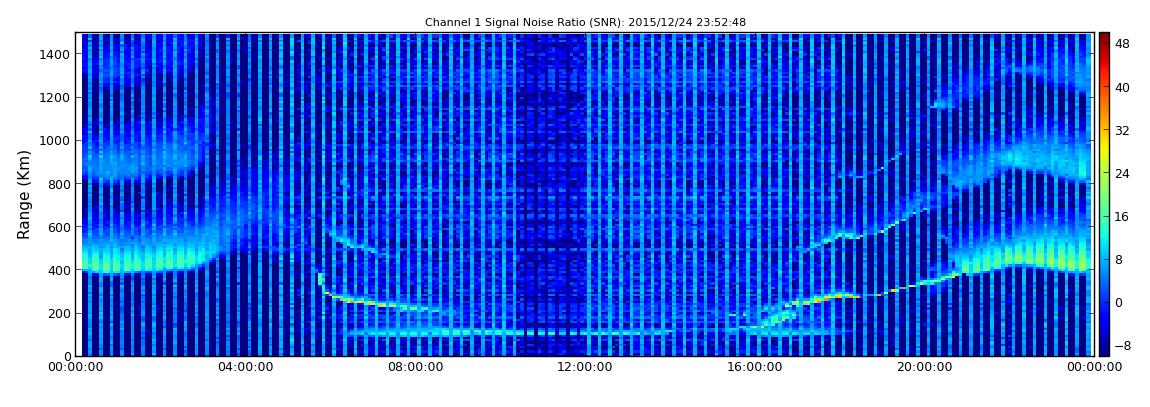Click the colorbar value '32'
1150x407 pixels.
coord(1122,131)
